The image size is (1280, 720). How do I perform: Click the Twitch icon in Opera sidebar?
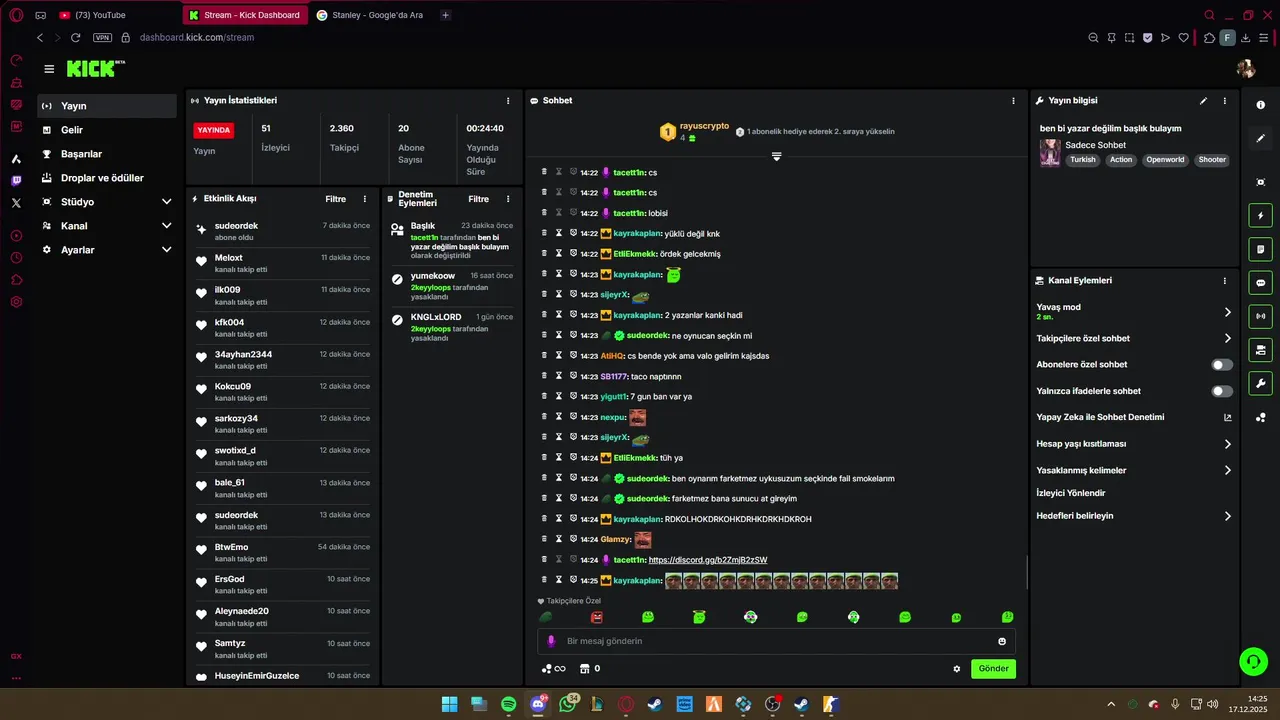tap(16, 181)
